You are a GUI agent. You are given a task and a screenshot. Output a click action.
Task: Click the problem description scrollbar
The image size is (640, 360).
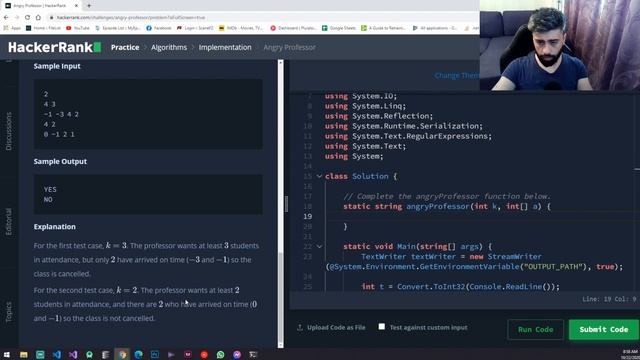coord(280,300)
